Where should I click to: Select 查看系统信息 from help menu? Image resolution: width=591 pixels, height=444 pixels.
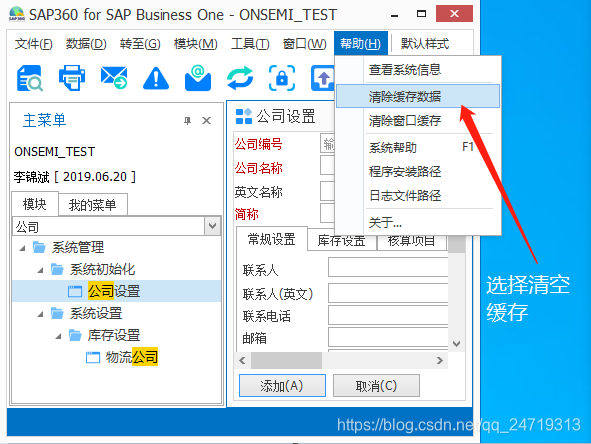pos(418,70)
